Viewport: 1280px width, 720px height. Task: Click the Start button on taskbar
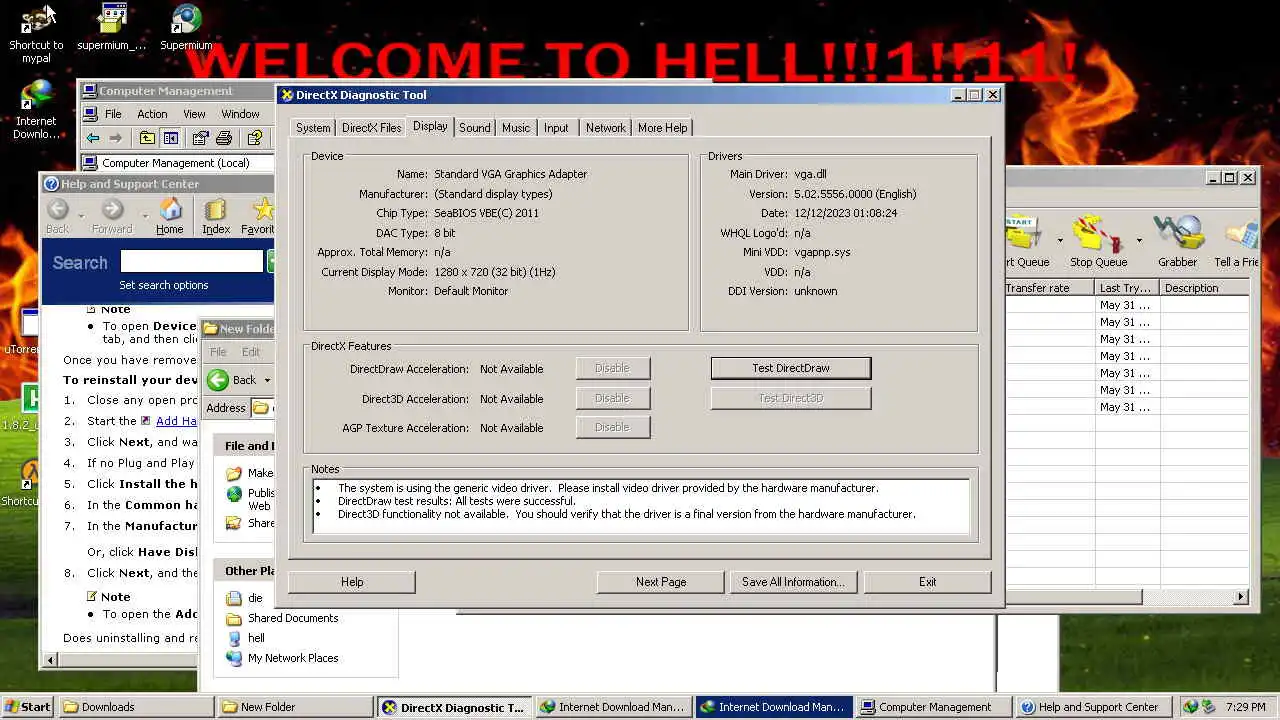(x=27, y=707)
